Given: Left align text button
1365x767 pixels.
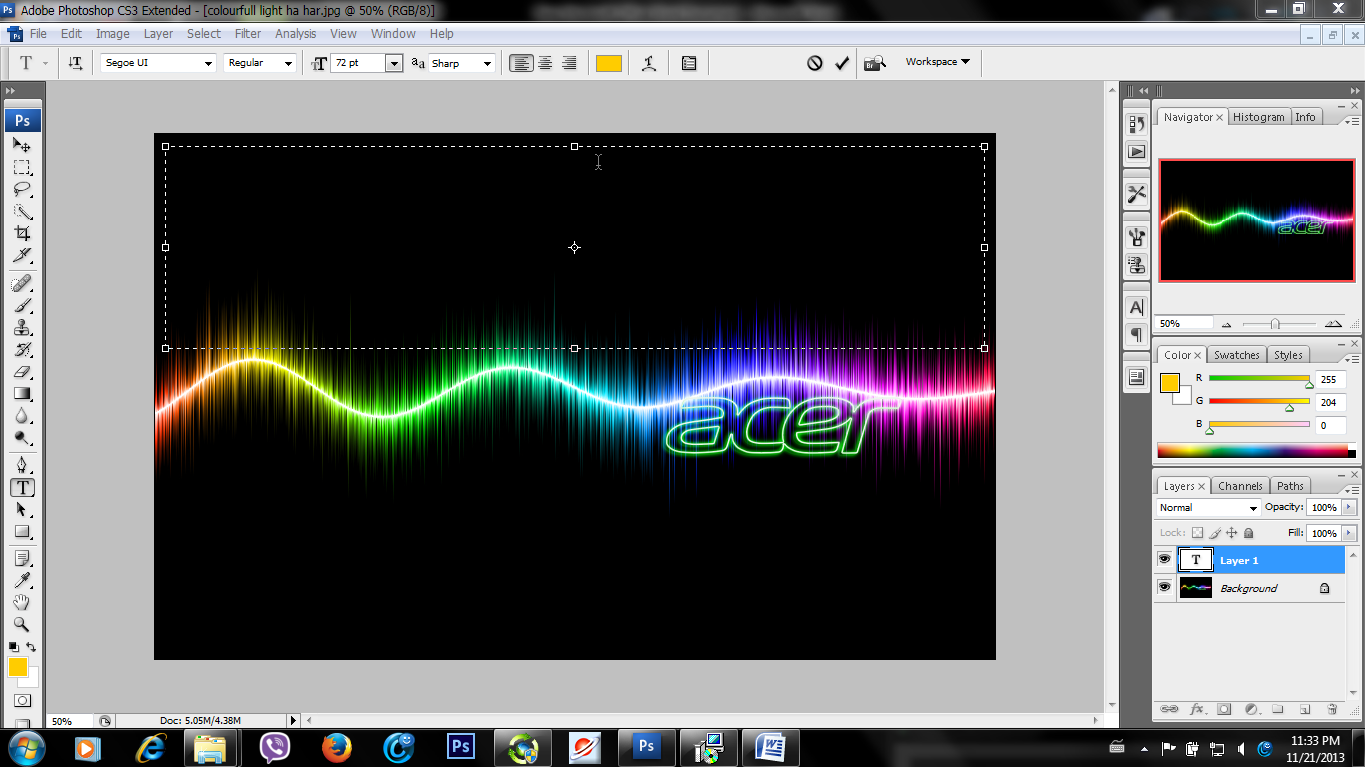Looking at the screenshot, I should coord(521,63).
